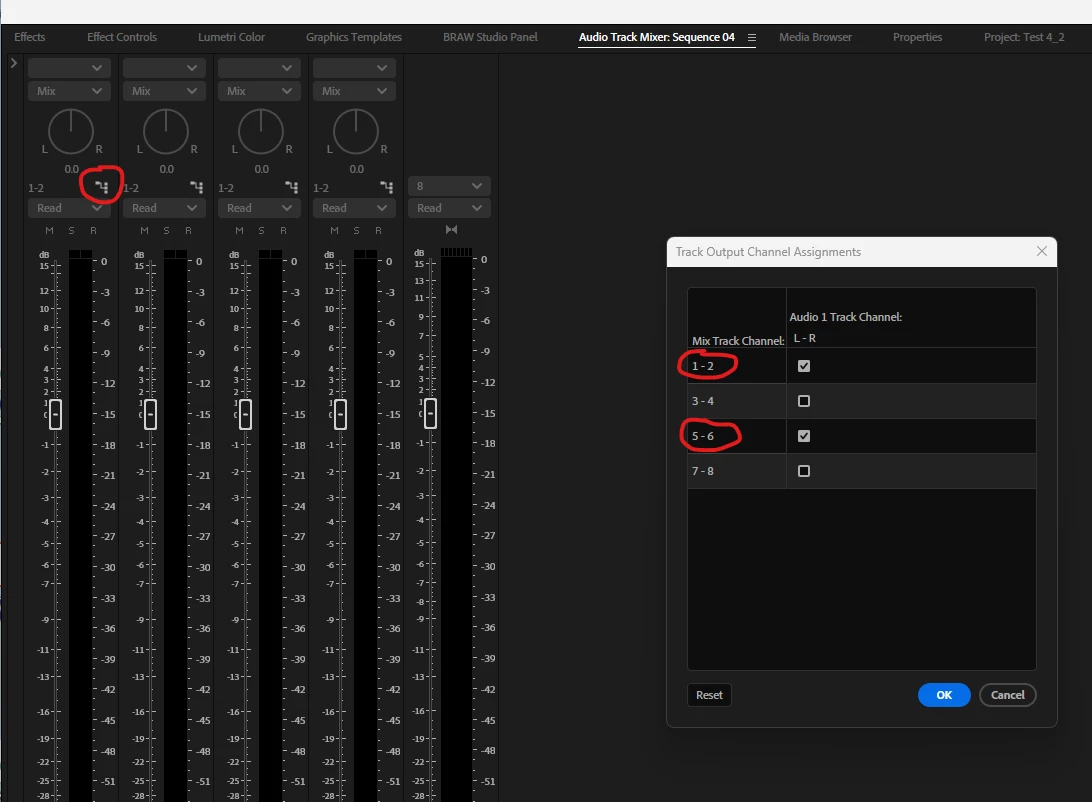Click the Reset button in the dialog
The width and height of the screenshot is (1092, 802).
click(709, 695)
